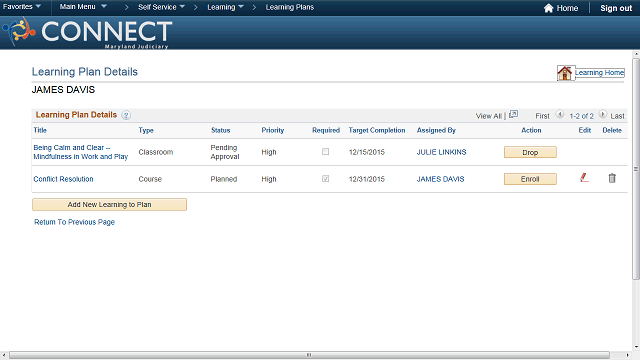
Task: Open the Learning Plan Details help icon
Action: point(126,115)
